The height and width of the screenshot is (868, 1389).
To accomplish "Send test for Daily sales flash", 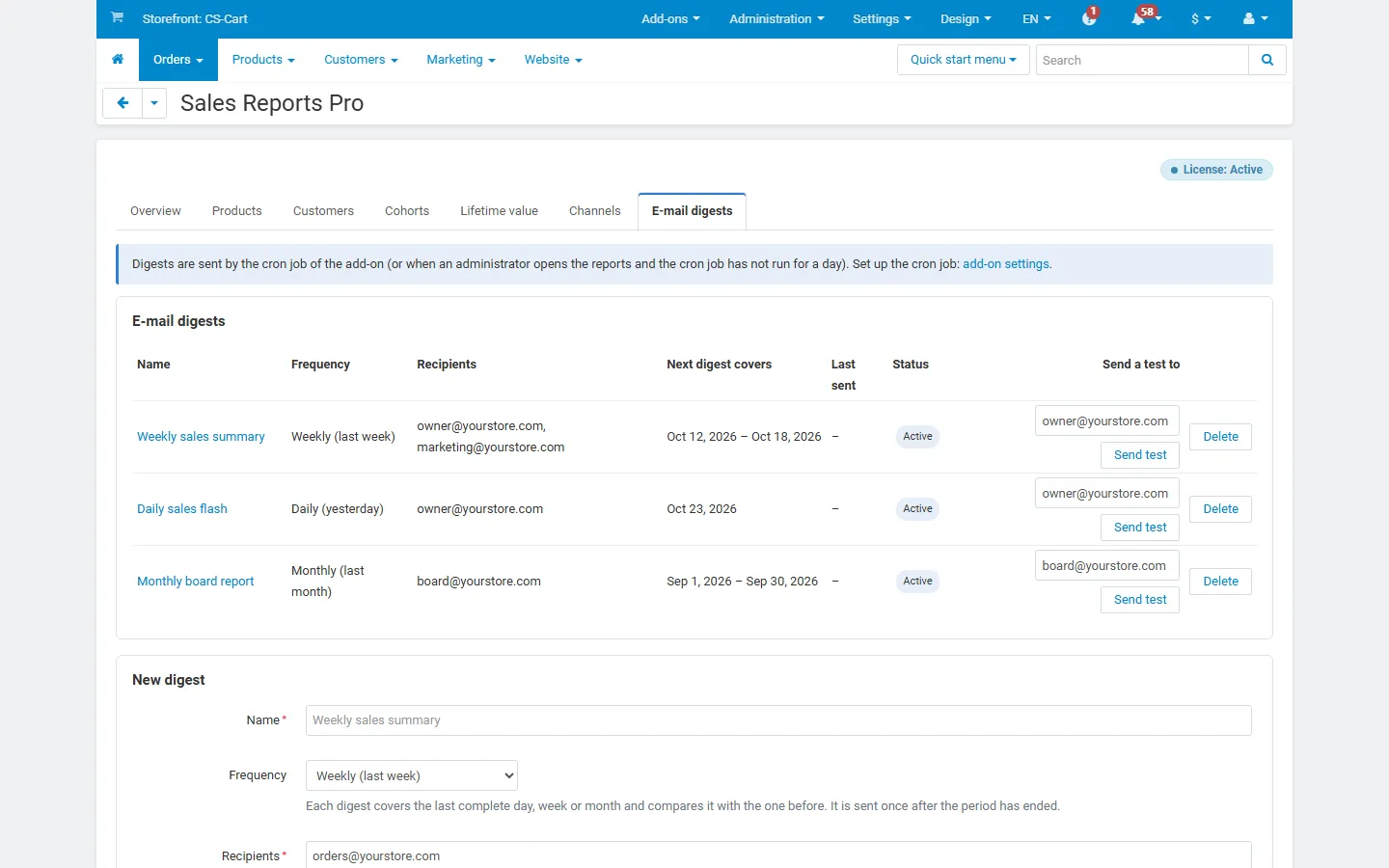I will point(1140,528).
